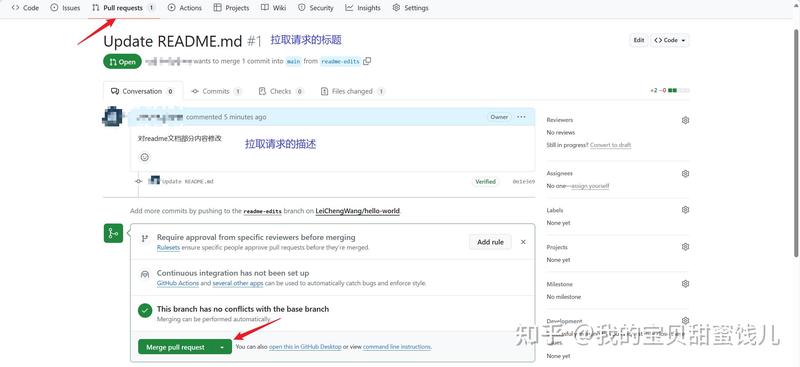This screenshot has height=367, width=800.
Task: Copy the readme-edits branch name icon
Action: point(367,61)
